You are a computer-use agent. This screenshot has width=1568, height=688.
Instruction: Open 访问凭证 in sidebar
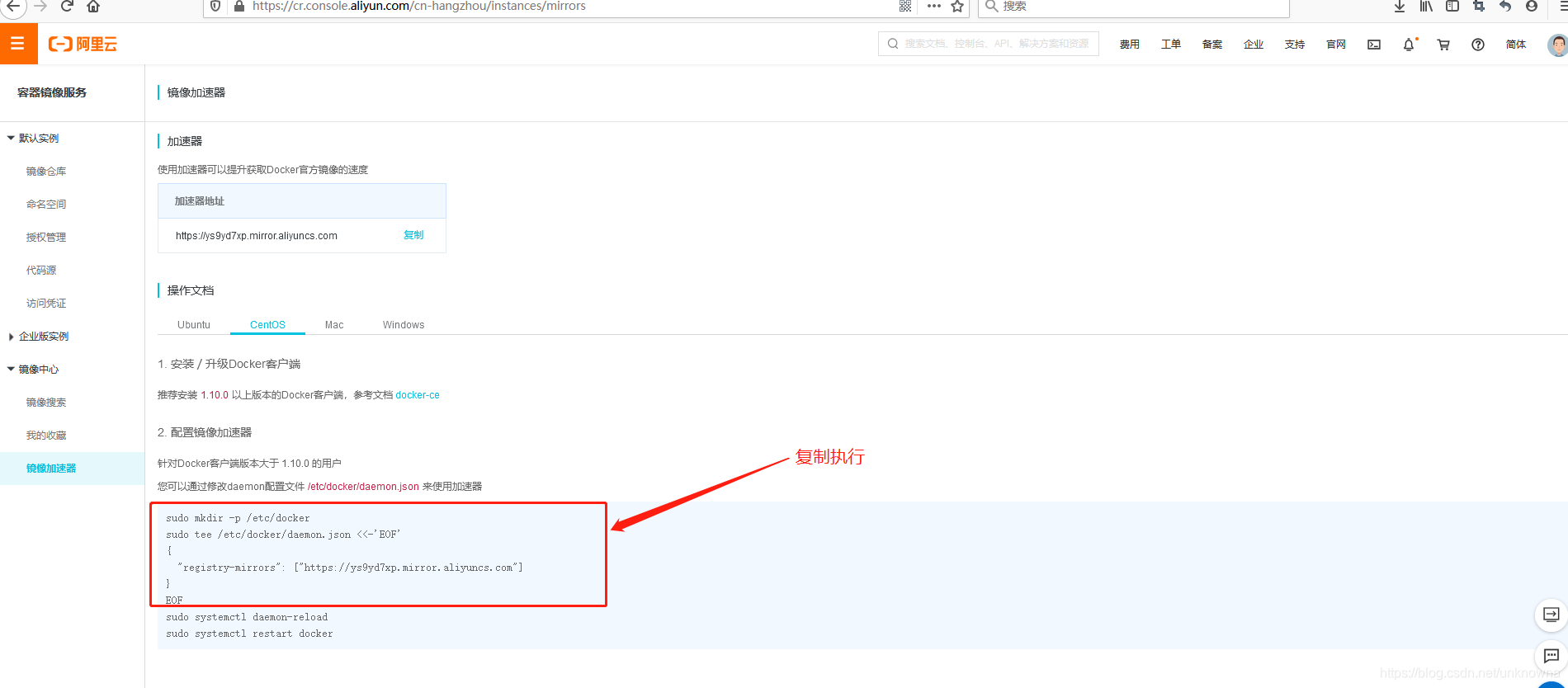(x=46, y=304)
